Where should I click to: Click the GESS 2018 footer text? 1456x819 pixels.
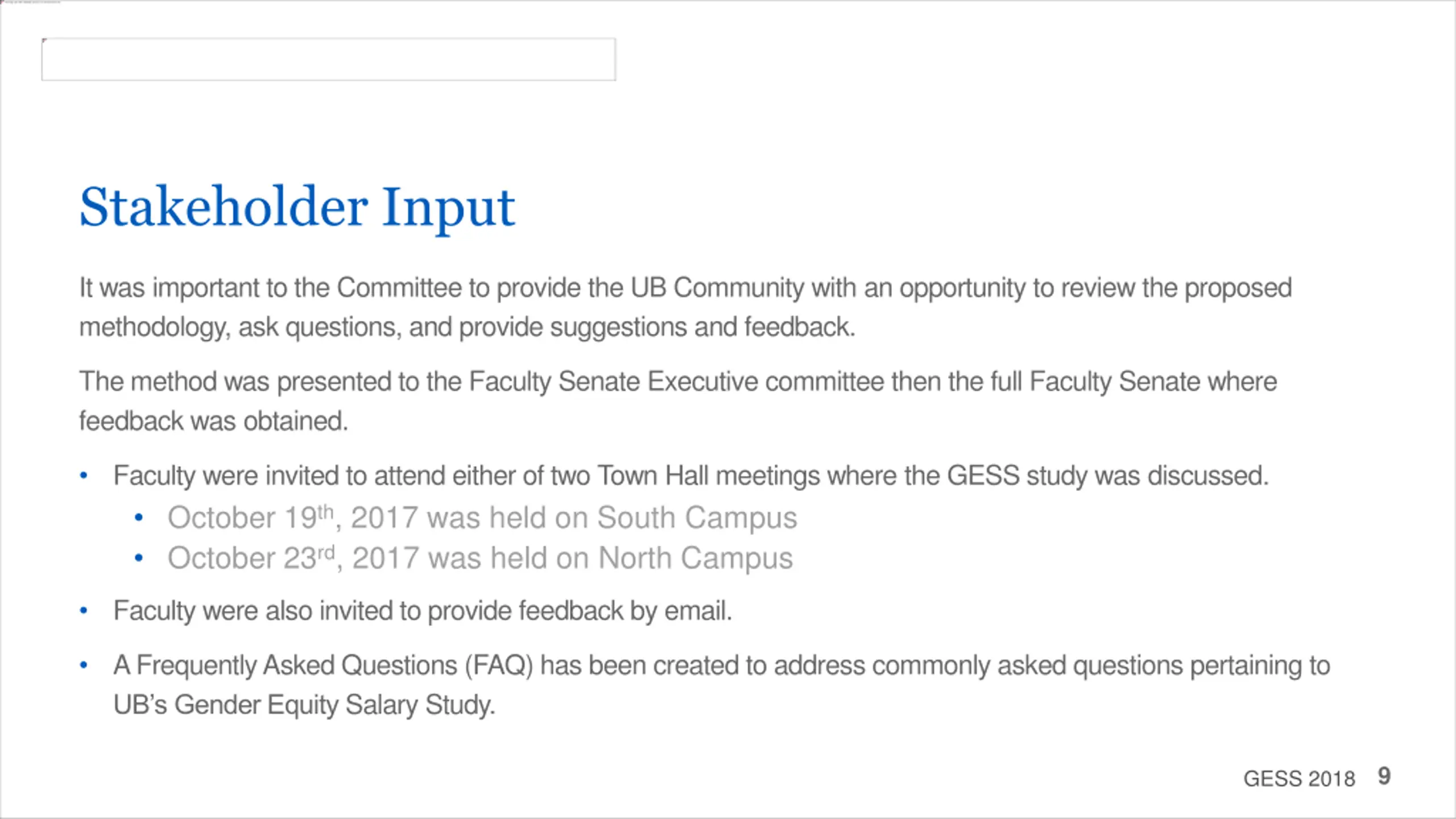(x=1299, y=779)
